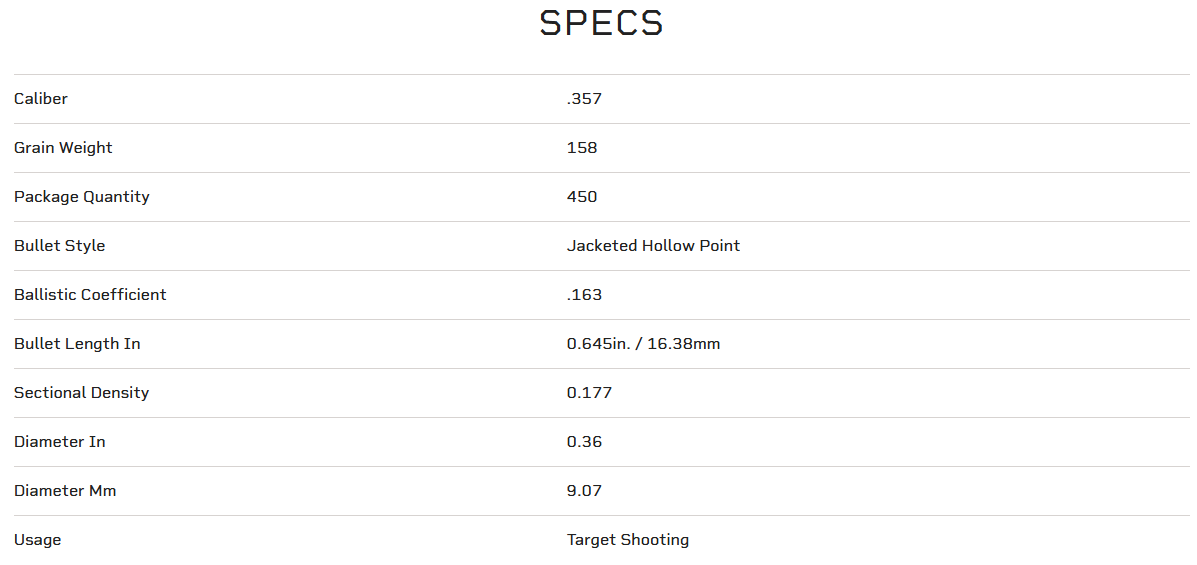Click the Package Quantity label
This screenshot has height=565, width=1197.
tap(82, 197)
